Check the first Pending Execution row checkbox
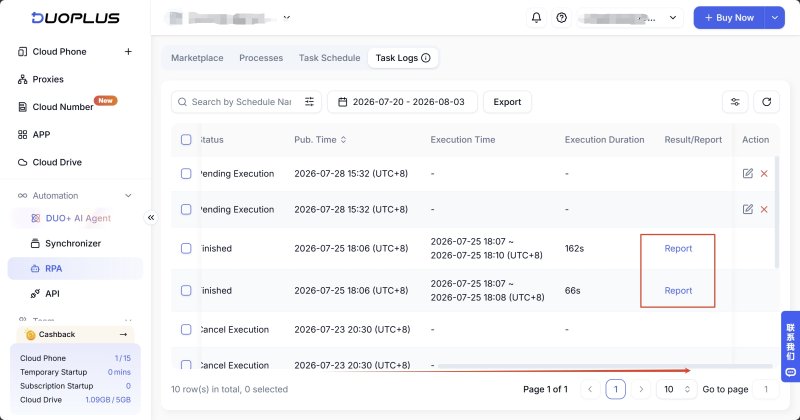 coord(186,174)
